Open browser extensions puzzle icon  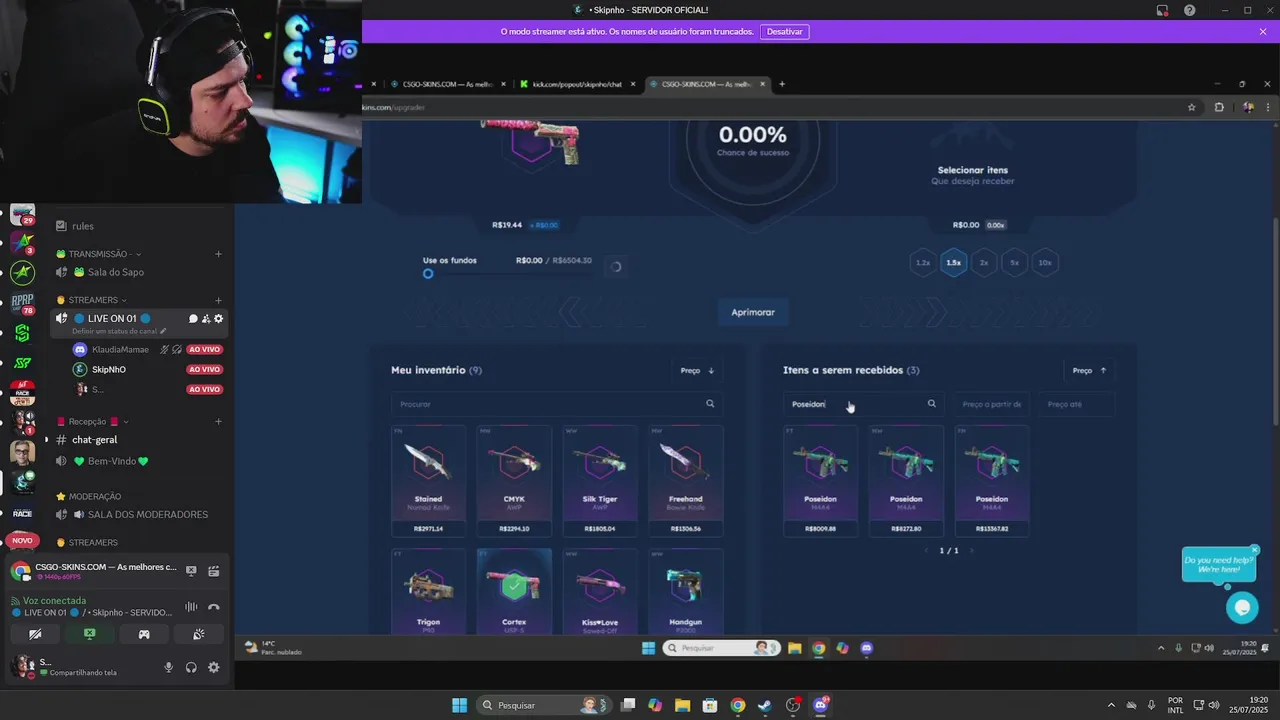pyautogui.click(x=1219, y=107)
